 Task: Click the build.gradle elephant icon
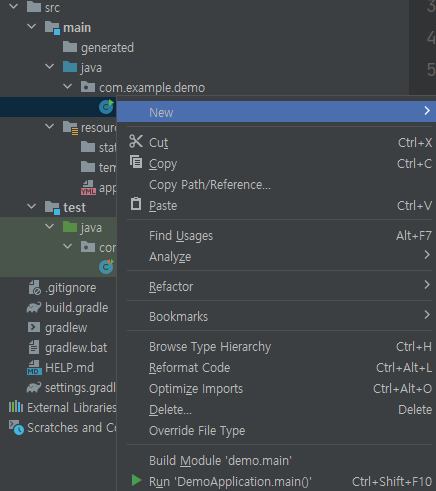tap(34, 307)
